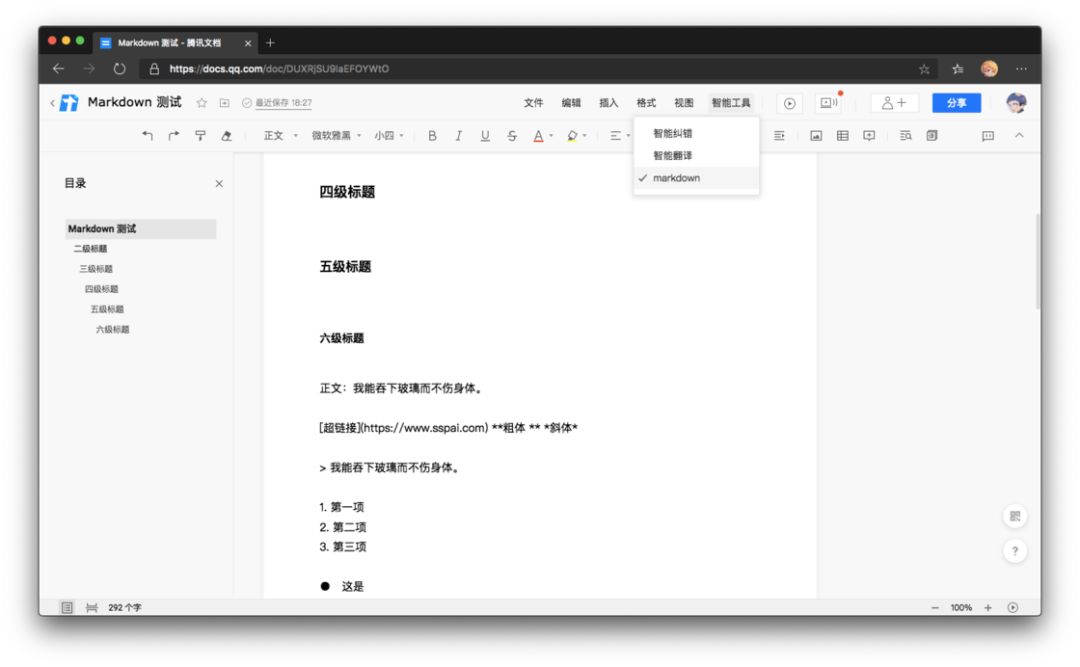Click the undo arrow icon
1080x667 pixels.
(x=147, y=136)
